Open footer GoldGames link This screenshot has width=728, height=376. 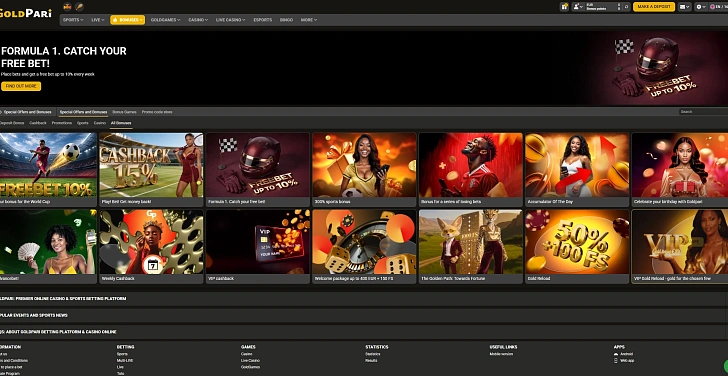click(250, 367)
